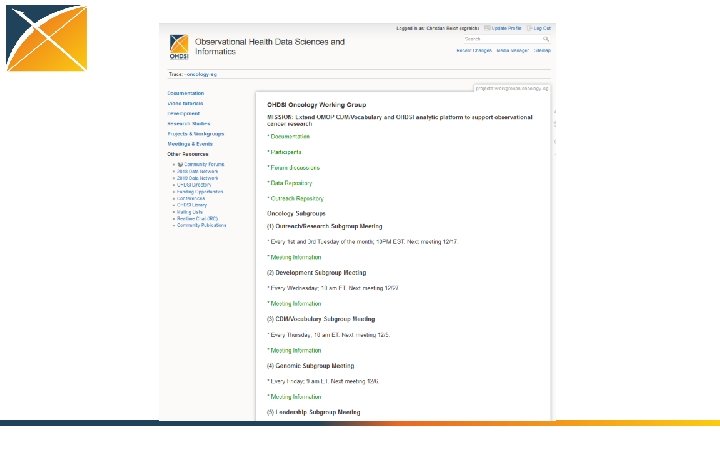Open Documentation in the left sidebar
The image size is (720, 450).
coord(186,93)
